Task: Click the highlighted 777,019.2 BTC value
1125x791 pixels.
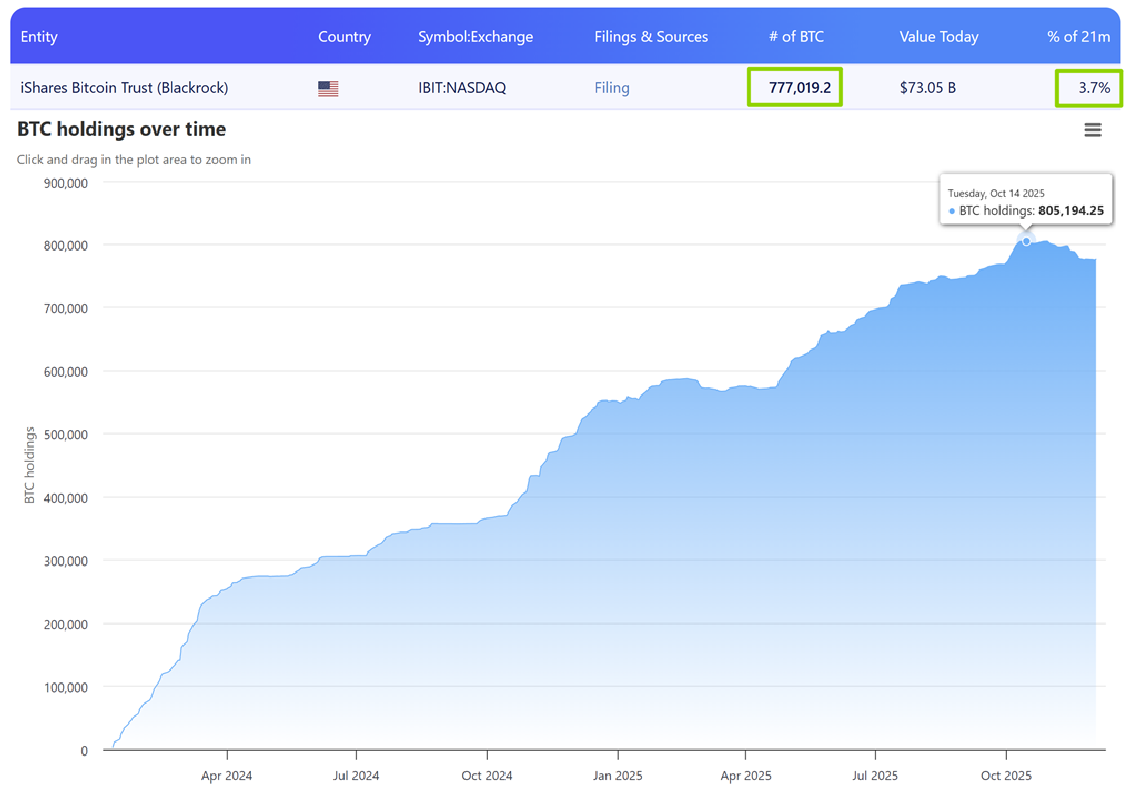Action: [x=794, y=88]
